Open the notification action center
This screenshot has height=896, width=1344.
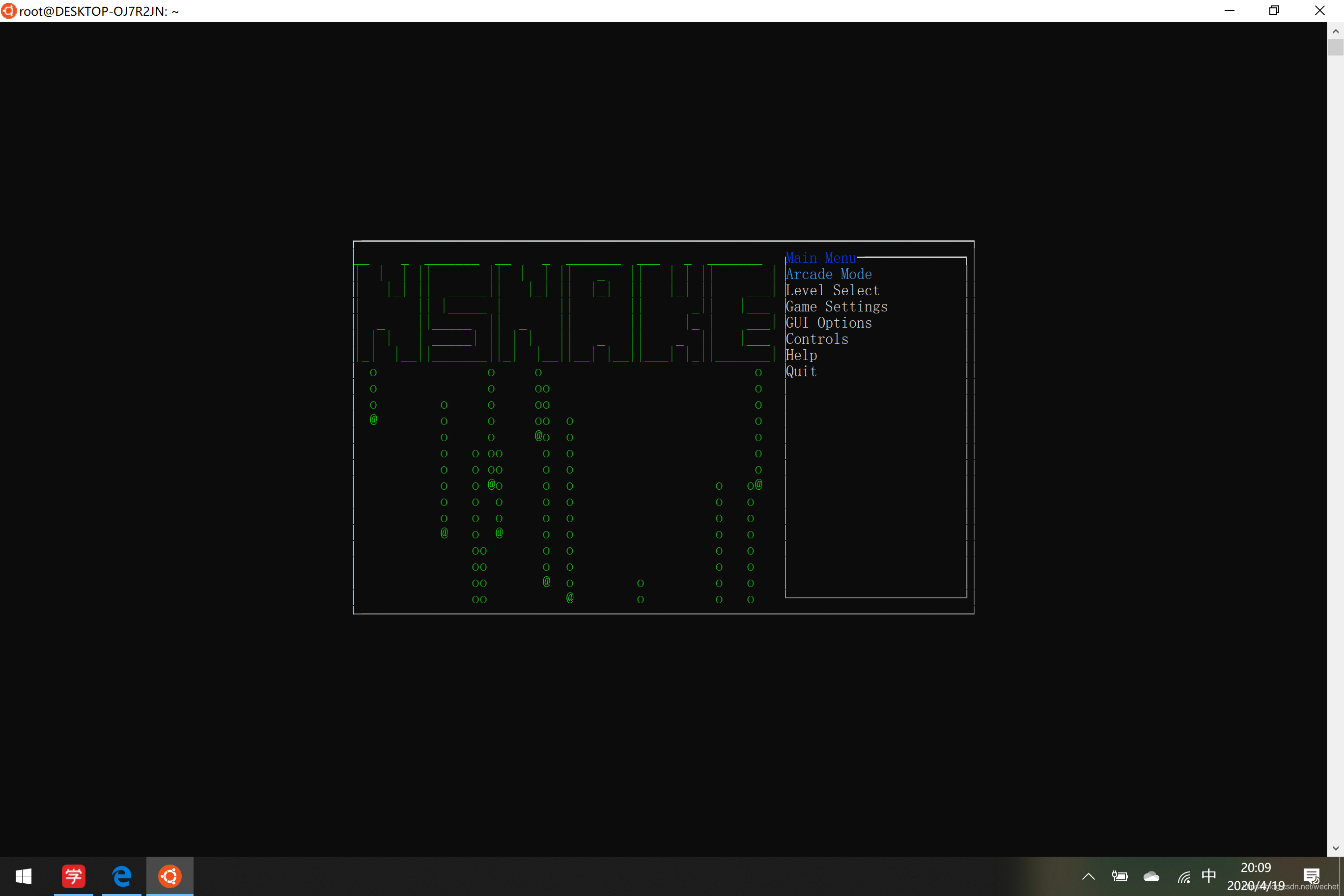[x=1311, y=876]
